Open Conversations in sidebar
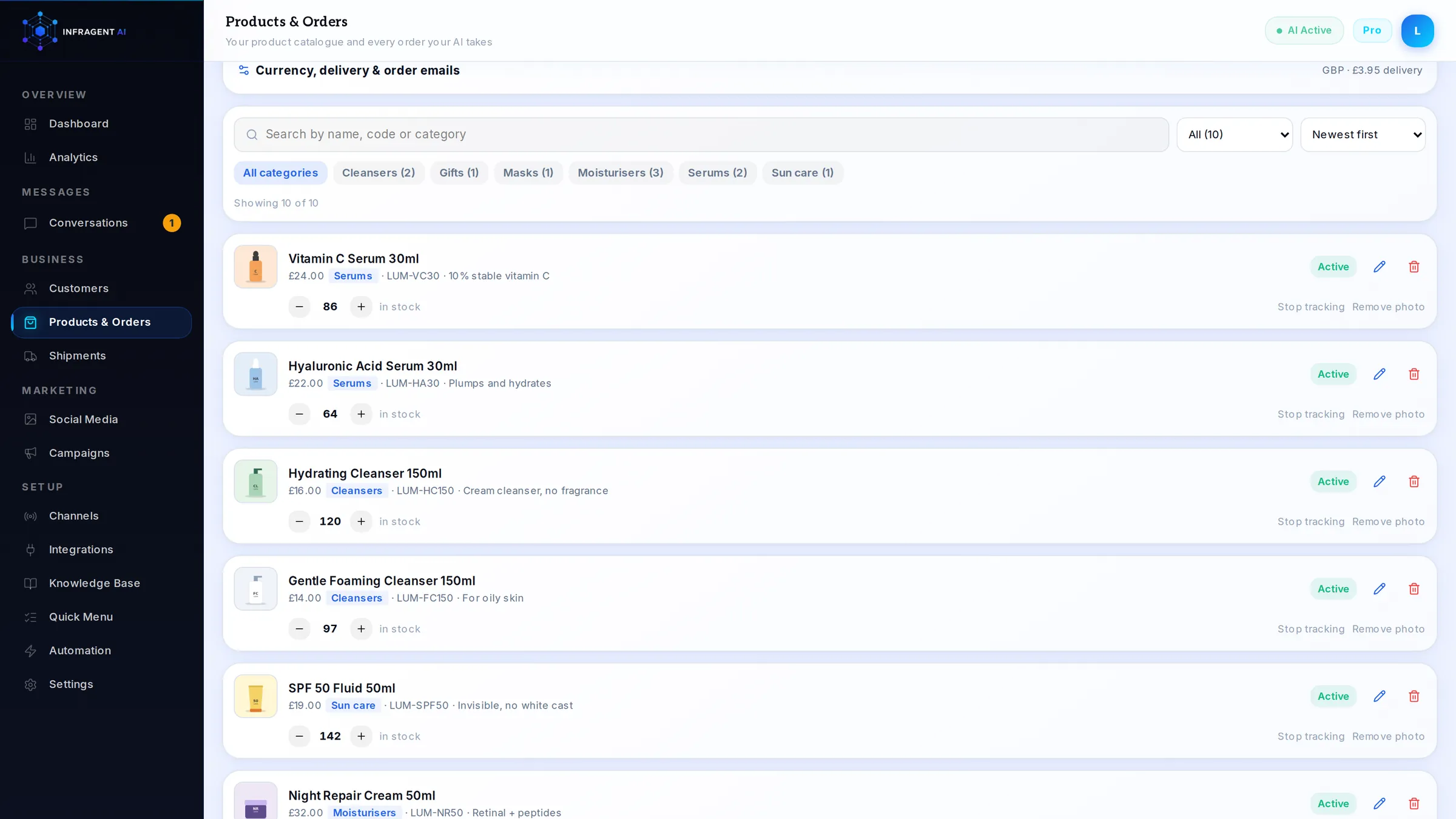 point(101,223)
